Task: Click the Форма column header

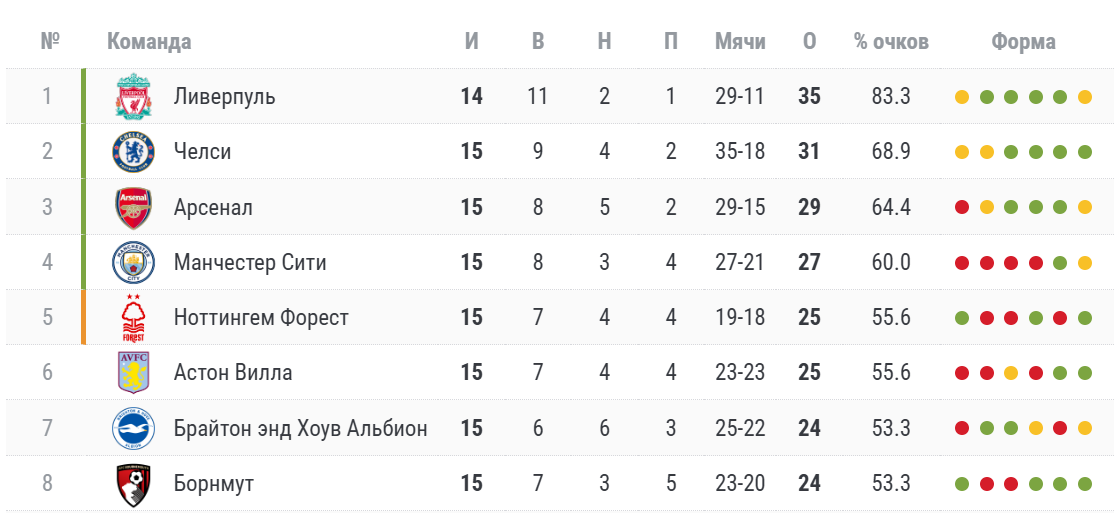Action: coord(1023,41)
